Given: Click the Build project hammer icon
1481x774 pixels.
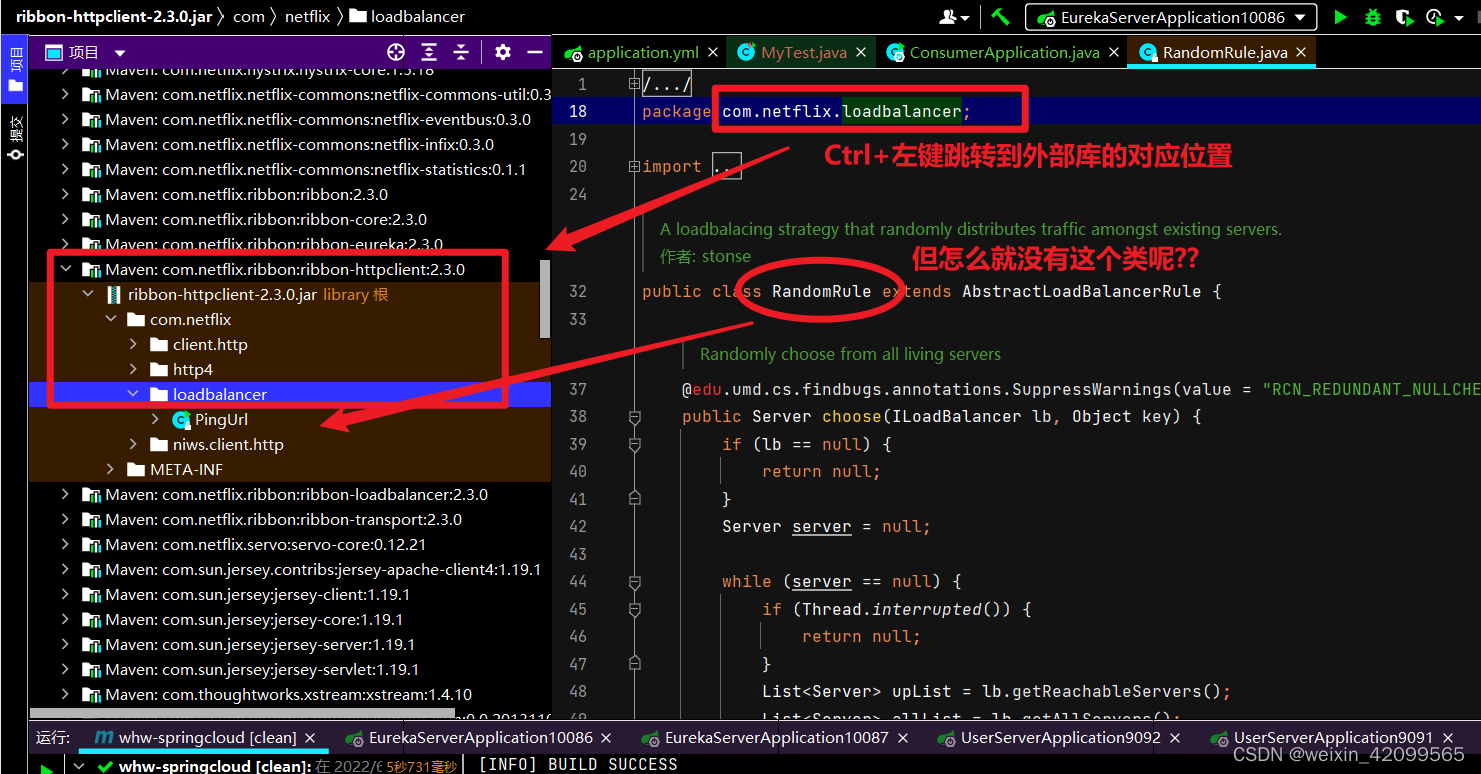Looking at the screenshot, I should tap(1000, 17).
